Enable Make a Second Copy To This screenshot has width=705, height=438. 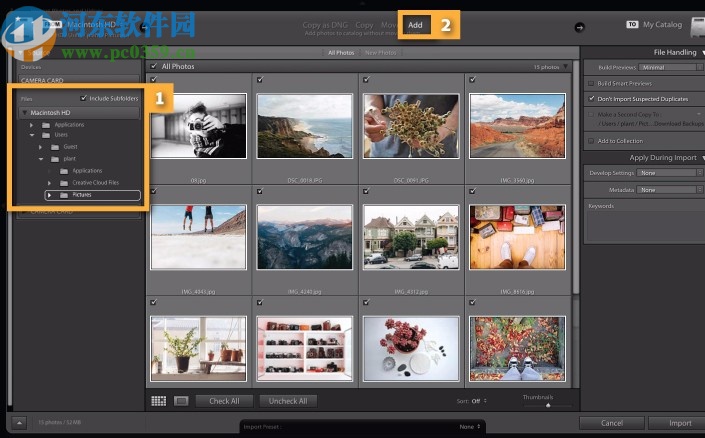pos(591,114)
